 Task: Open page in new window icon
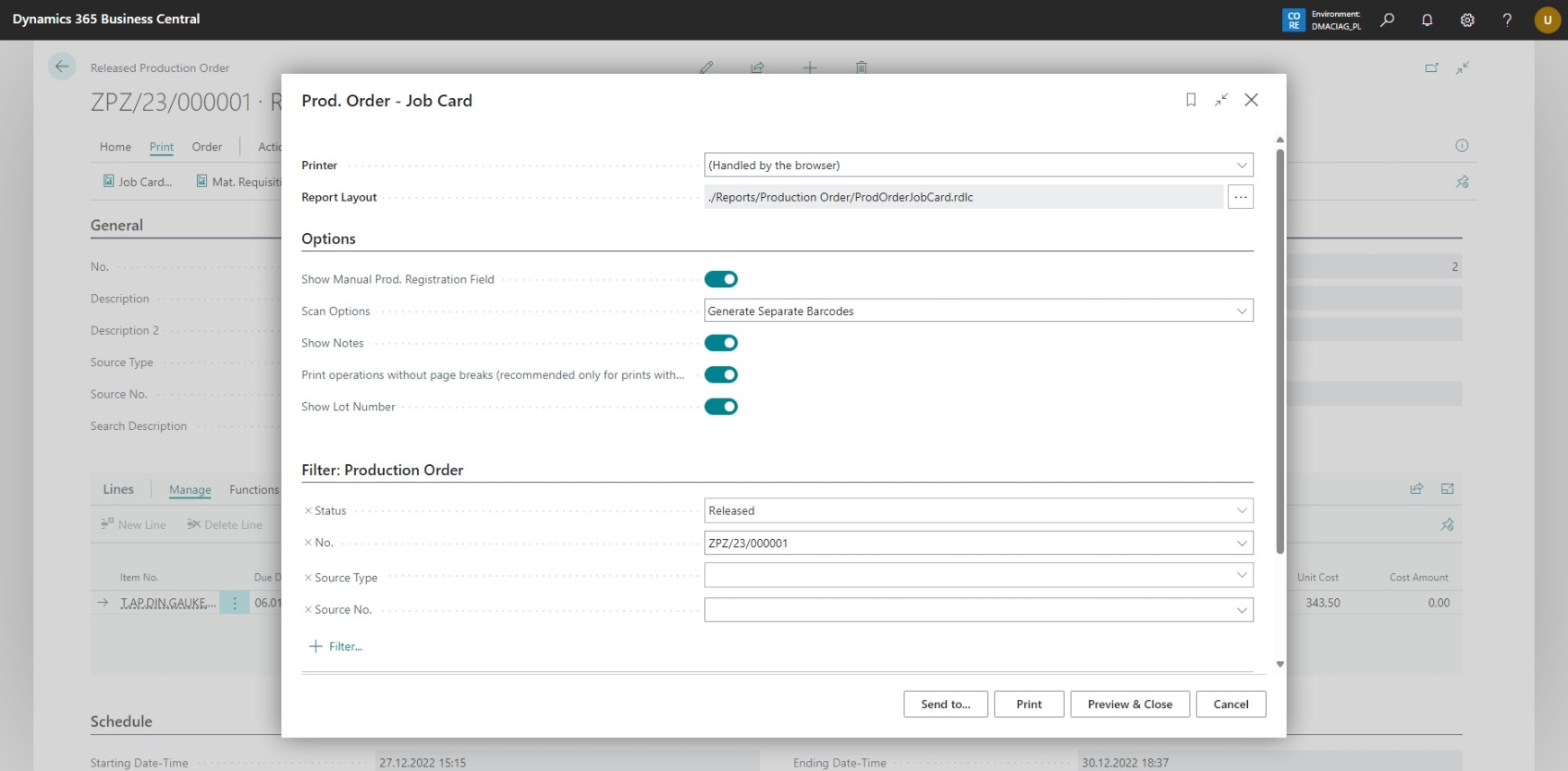(x=1431, y=67)
